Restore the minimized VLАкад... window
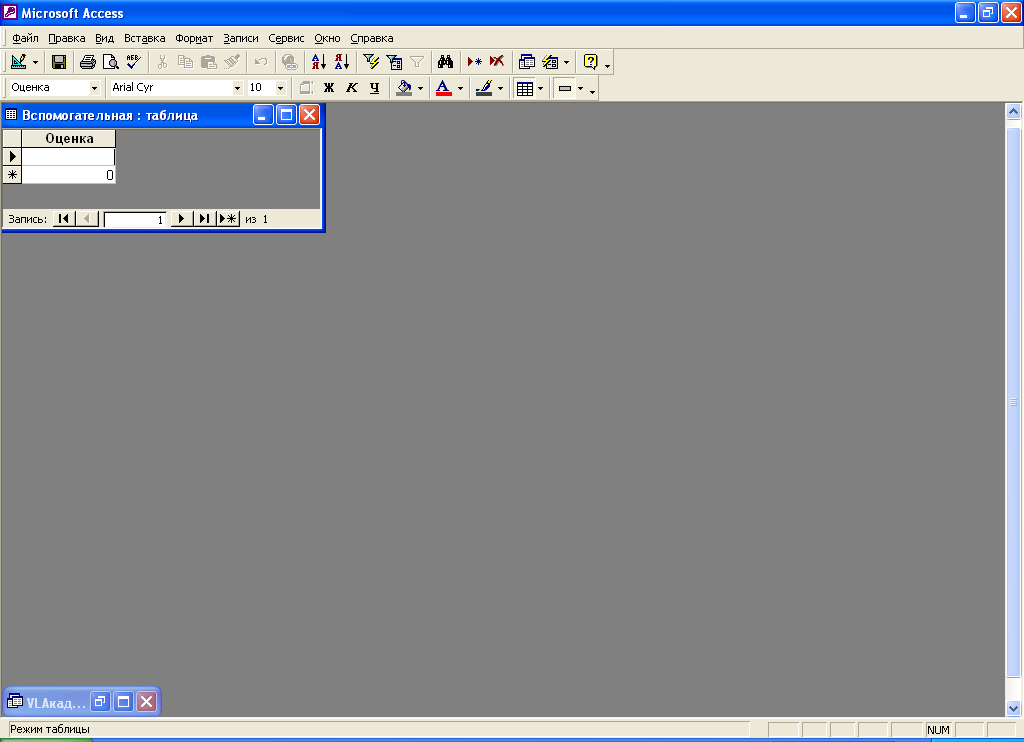Screen dimensions: 1024x742 coord(100,702)
